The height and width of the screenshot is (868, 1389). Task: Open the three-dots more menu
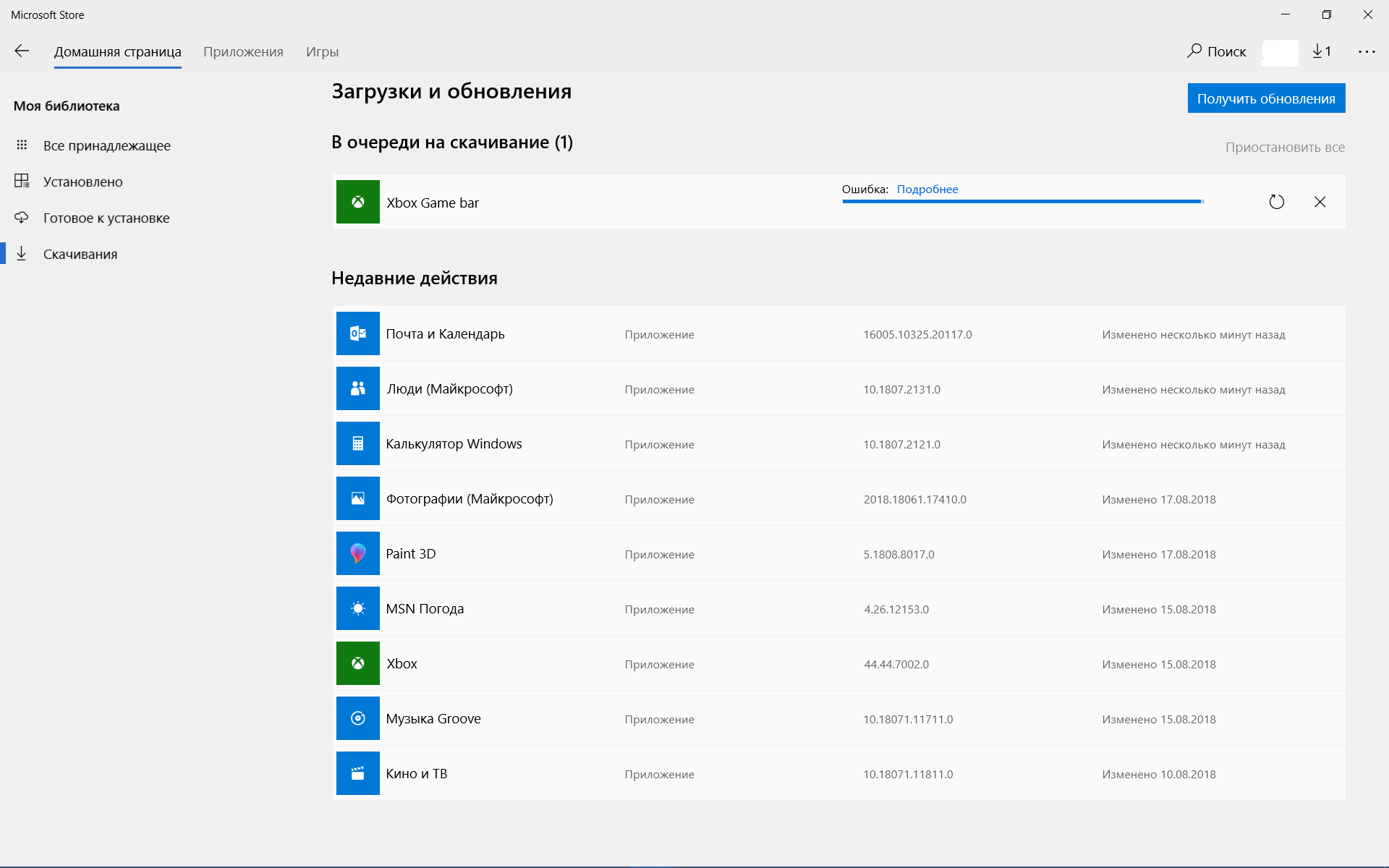[x=1367, y=51]
